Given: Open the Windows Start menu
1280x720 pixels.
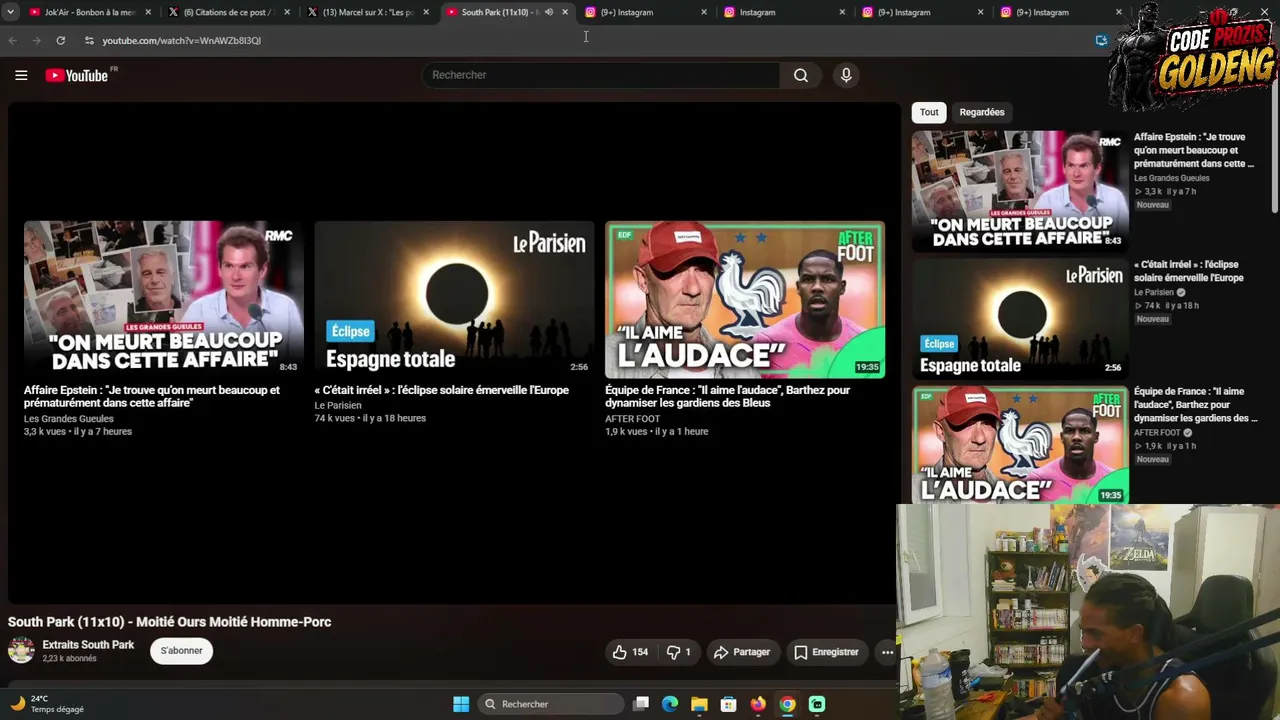Looking at the screenshot, I should [461, 704].
